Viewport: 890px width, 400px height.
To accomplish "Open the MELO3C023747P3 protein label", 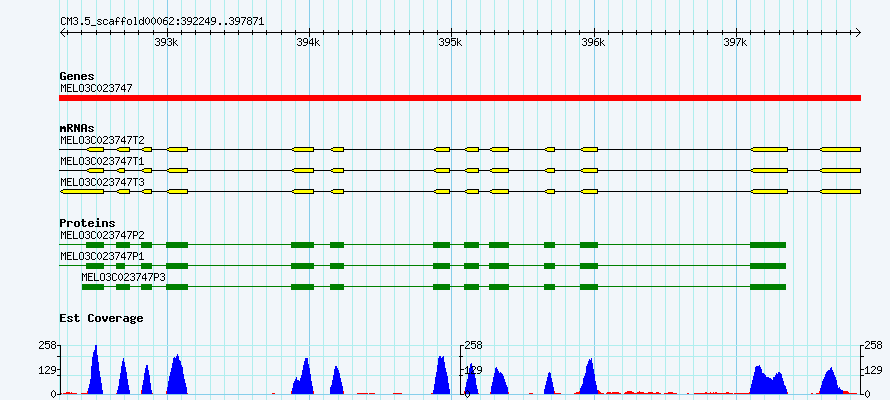I will [123, 277].
